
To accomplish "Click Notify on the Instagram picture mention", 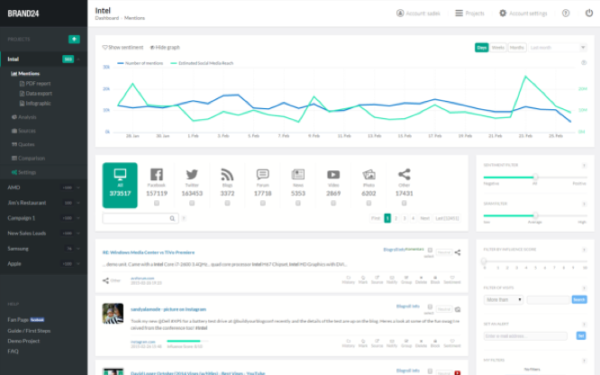I will [x=392, y=343].
